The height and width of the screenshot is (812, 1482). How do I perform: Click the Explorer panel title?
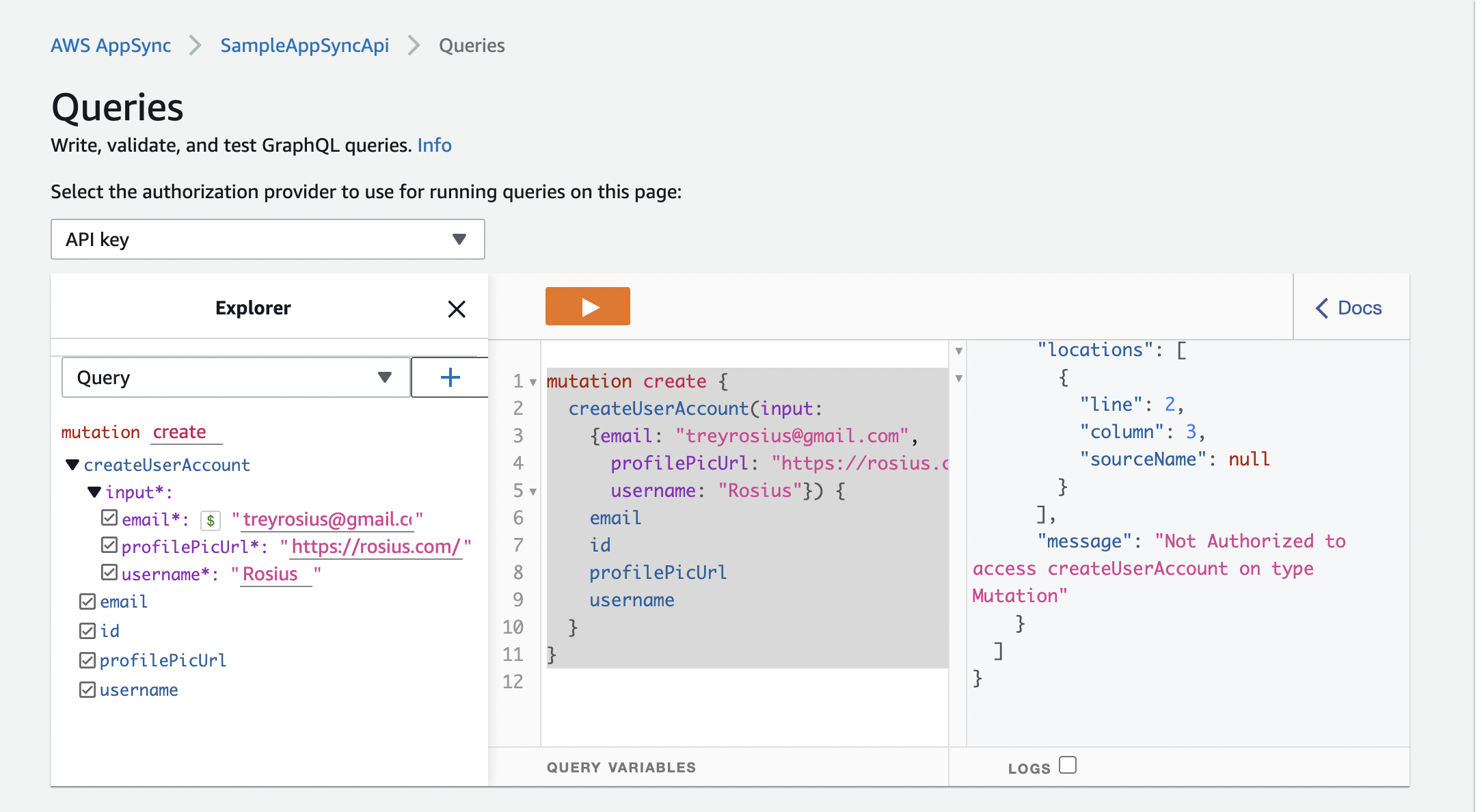click(x=253, y=308)
